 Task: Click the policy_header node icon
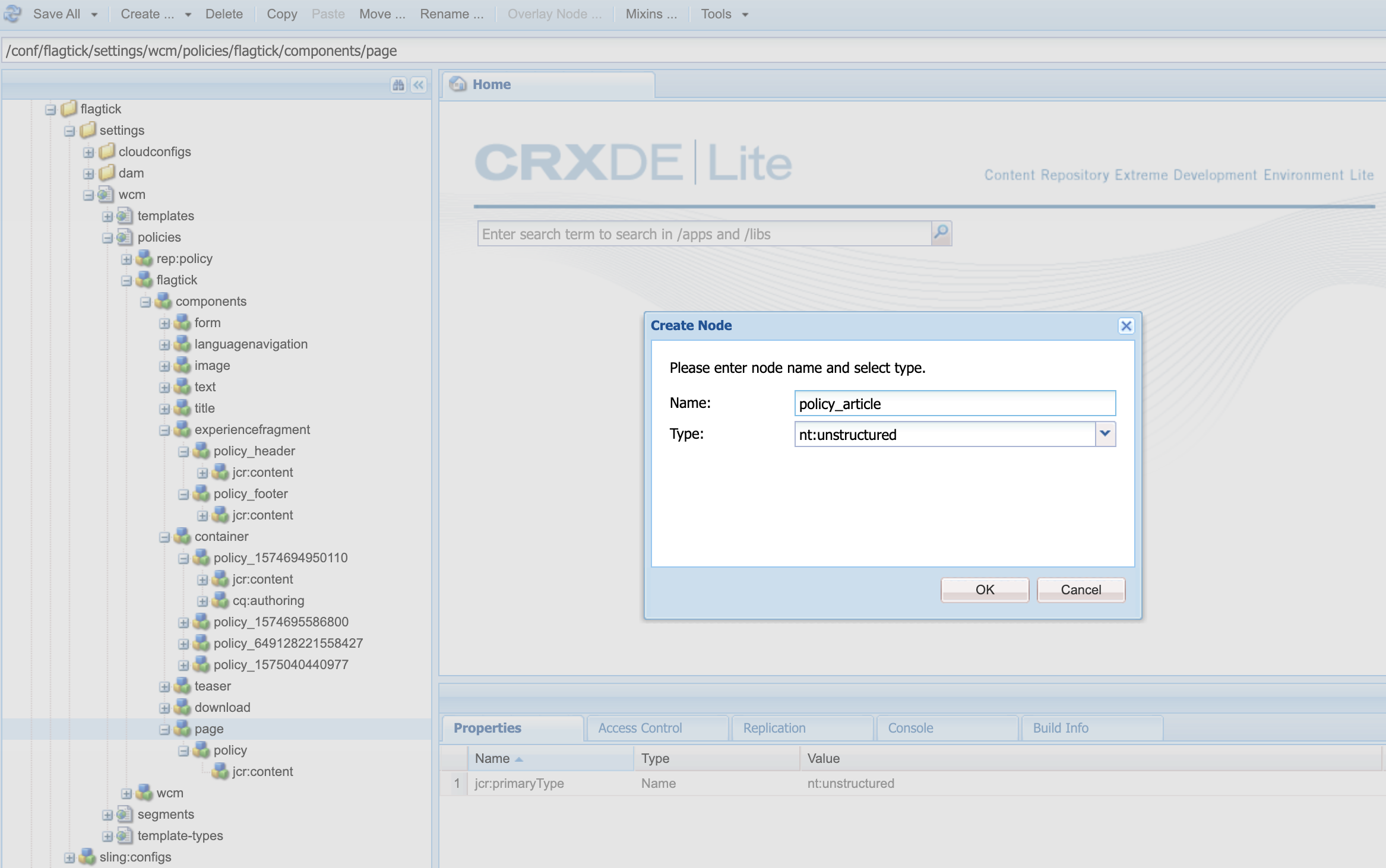(x=202, y=451)
